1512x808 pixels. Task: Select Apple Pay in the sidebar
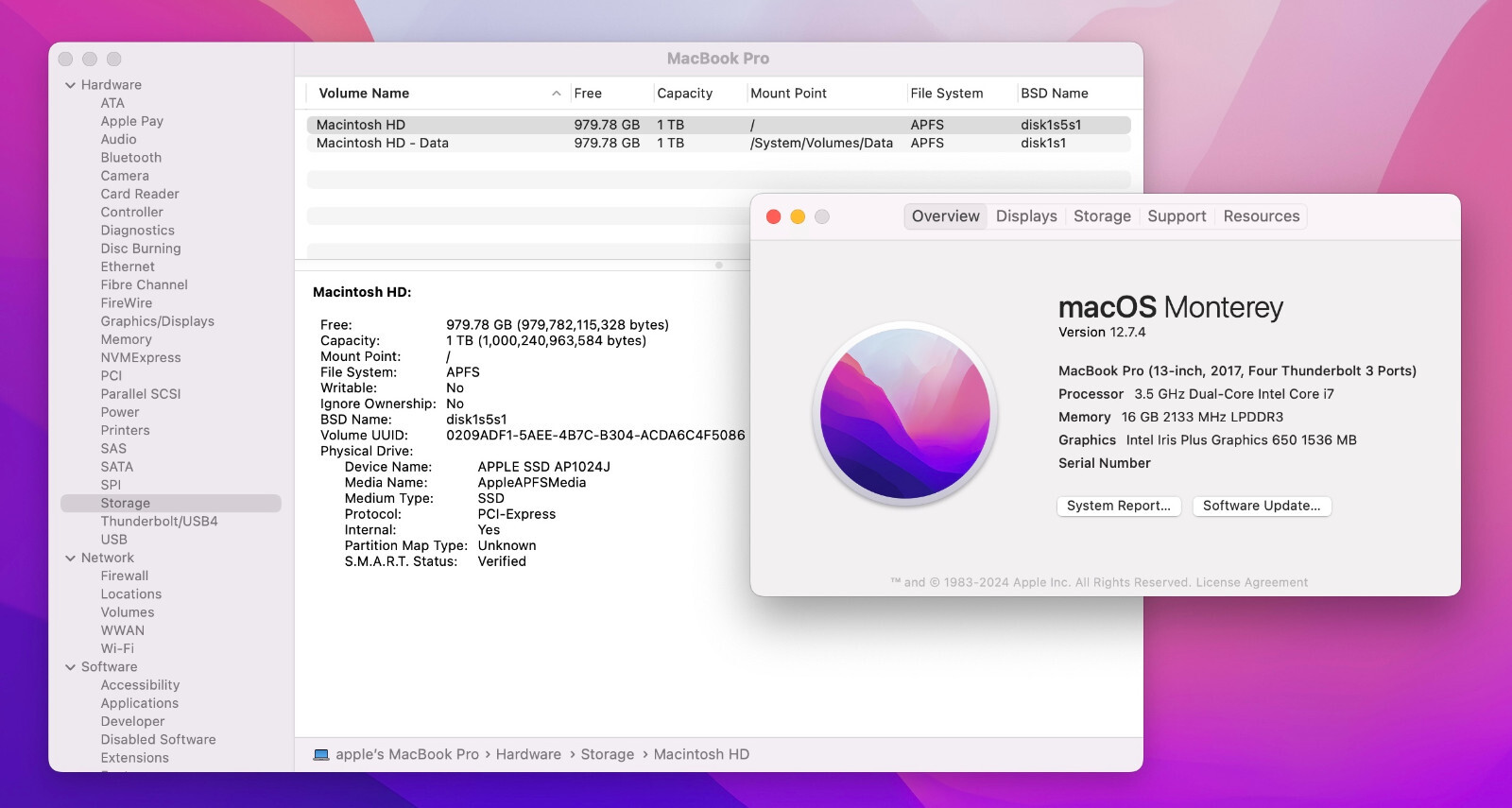[x=132, y=121]
